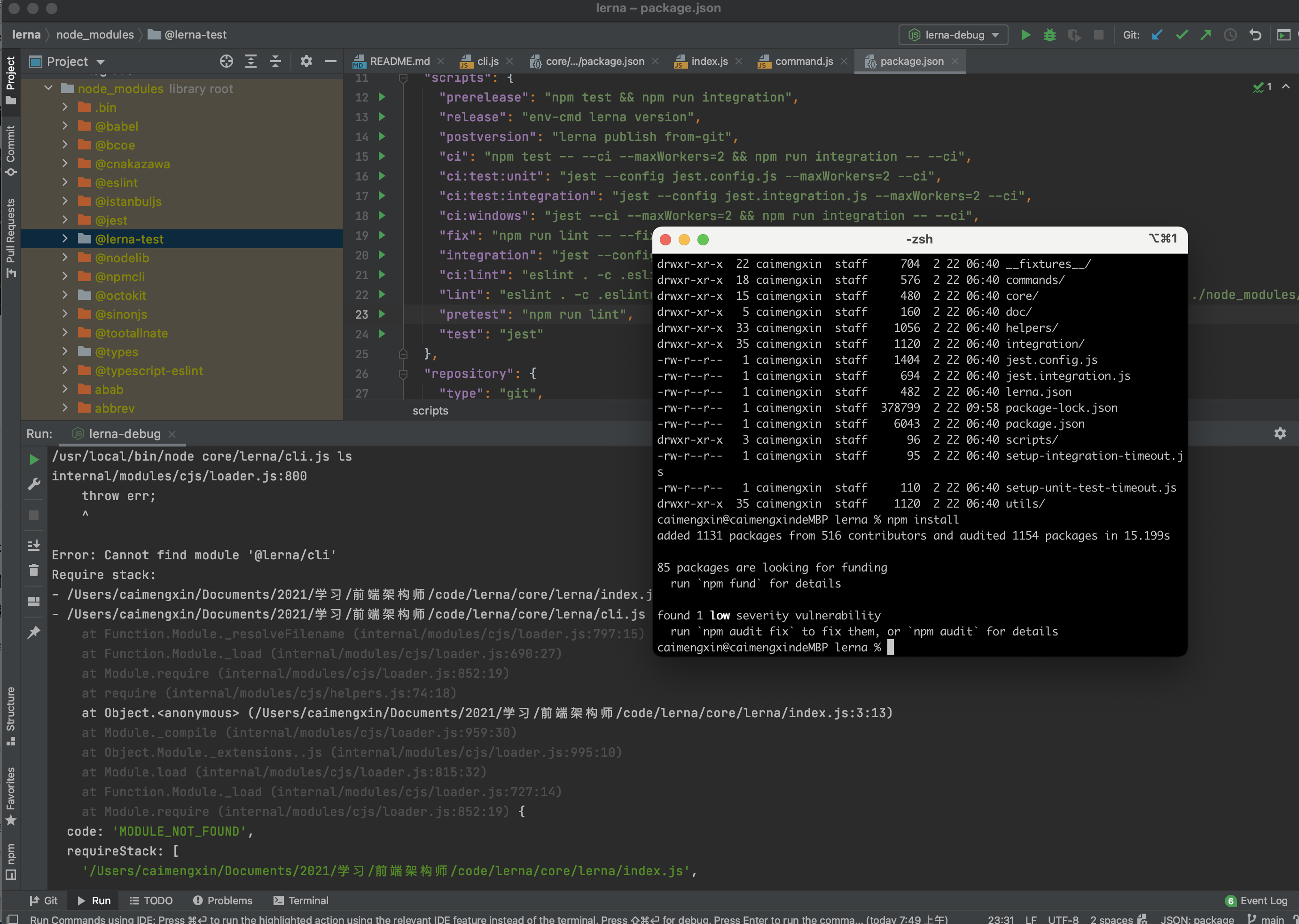Fold the "repository" block in editor
The image size is (1299, 924).
[x=403, y=374]
